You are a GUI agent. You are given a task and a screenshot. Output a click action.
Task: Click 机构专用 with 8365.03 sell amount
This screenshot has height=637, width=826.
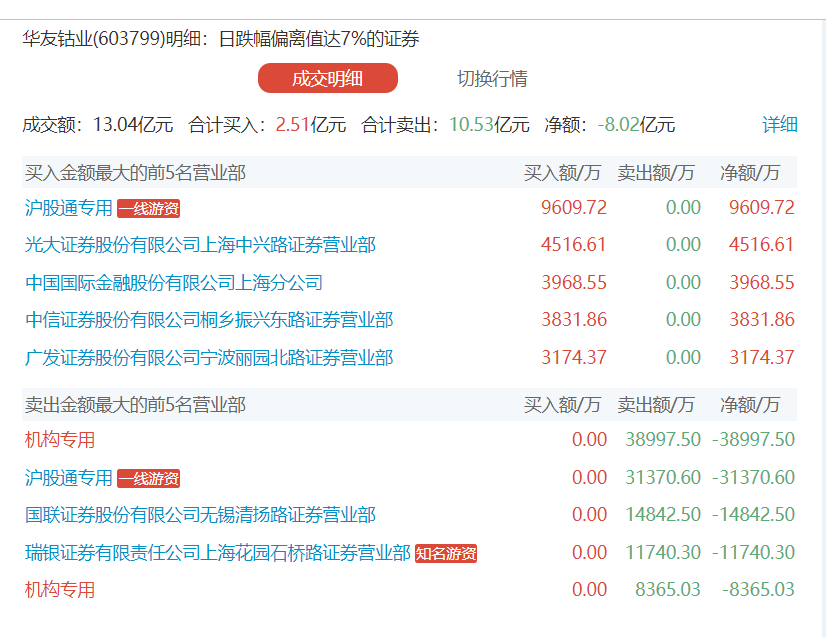point(60,590)
